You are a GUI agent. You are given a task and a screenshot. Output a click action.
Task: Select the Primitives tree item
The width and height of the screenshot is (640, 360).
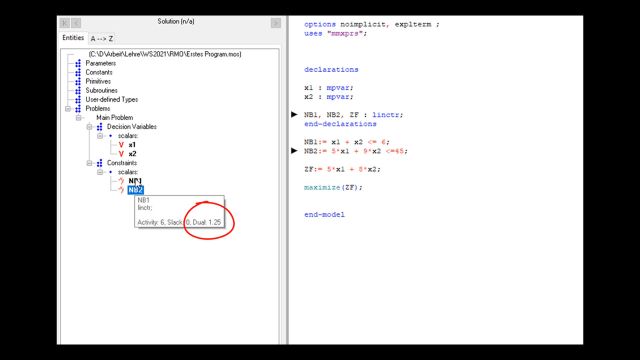pos(98,81)
